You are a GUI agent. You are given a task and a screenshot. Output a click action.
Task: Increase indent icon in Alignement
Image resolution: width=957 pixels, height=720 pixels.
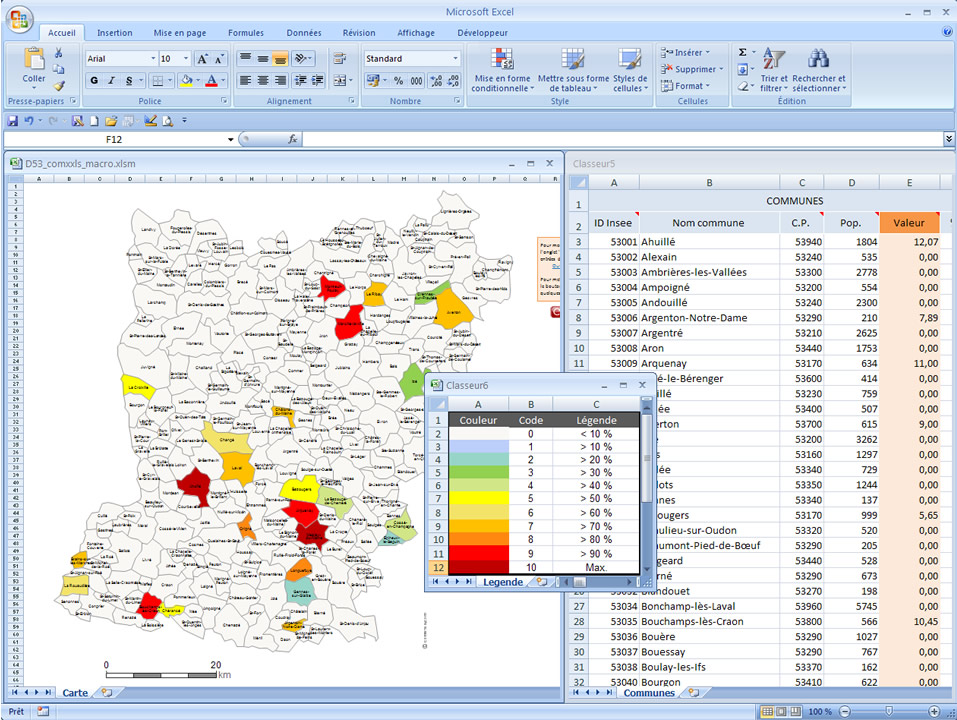tap(317, 80)
